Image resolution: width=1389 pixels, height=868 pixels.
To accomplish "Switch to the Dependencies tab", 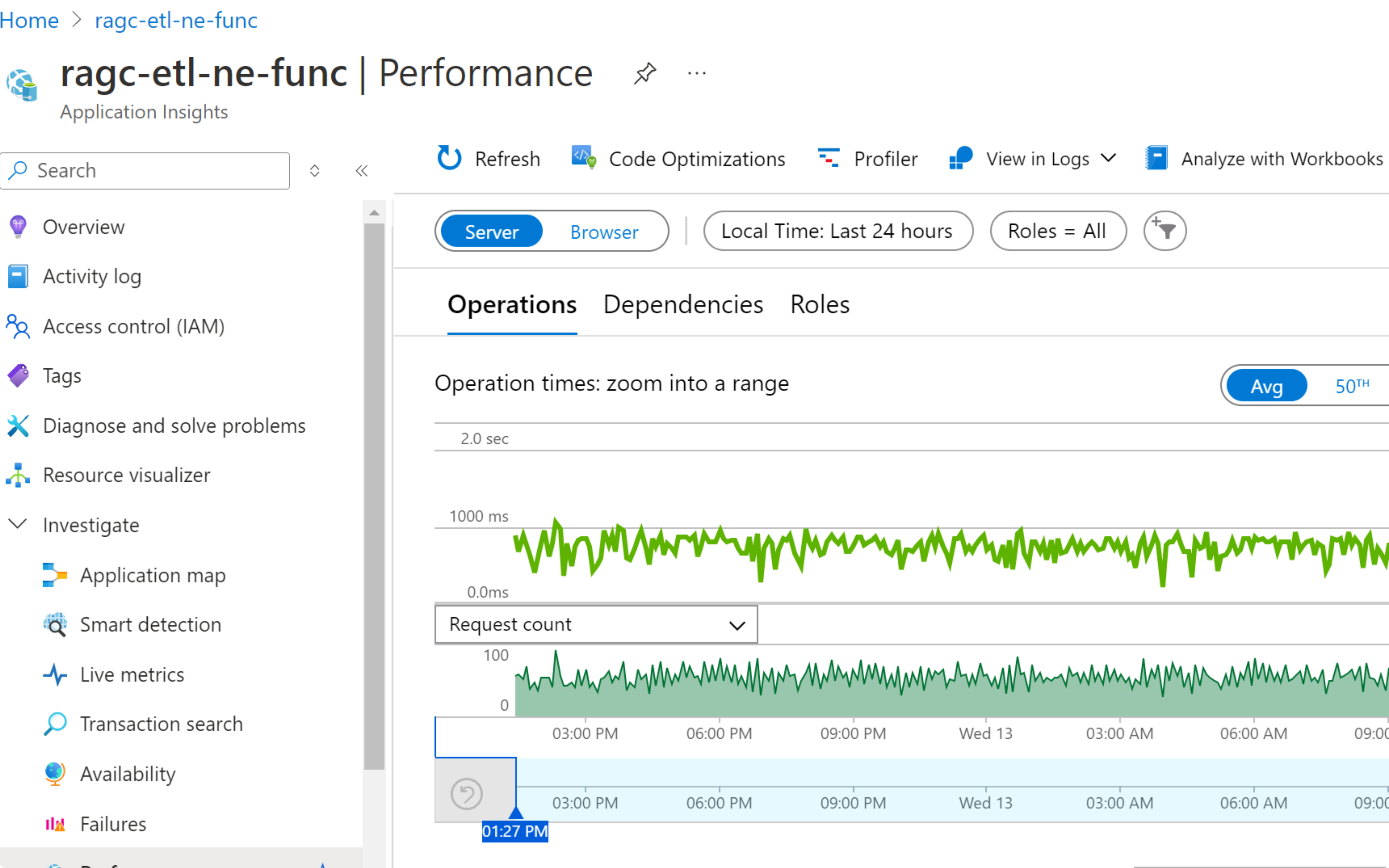I will pos(682,305).
